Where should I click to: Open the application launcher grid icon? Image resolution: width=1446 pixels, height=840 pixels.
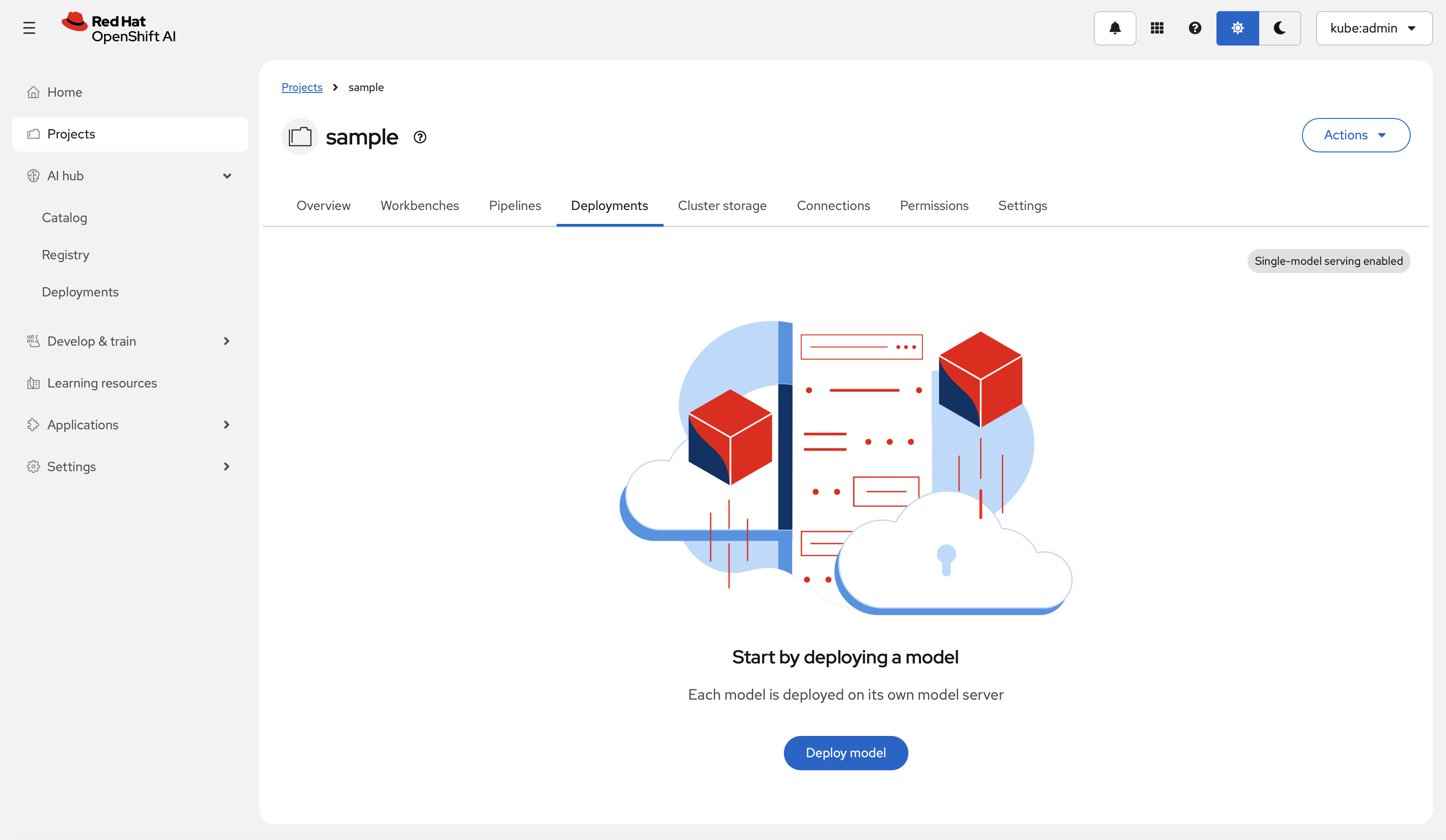[1157, 28]
